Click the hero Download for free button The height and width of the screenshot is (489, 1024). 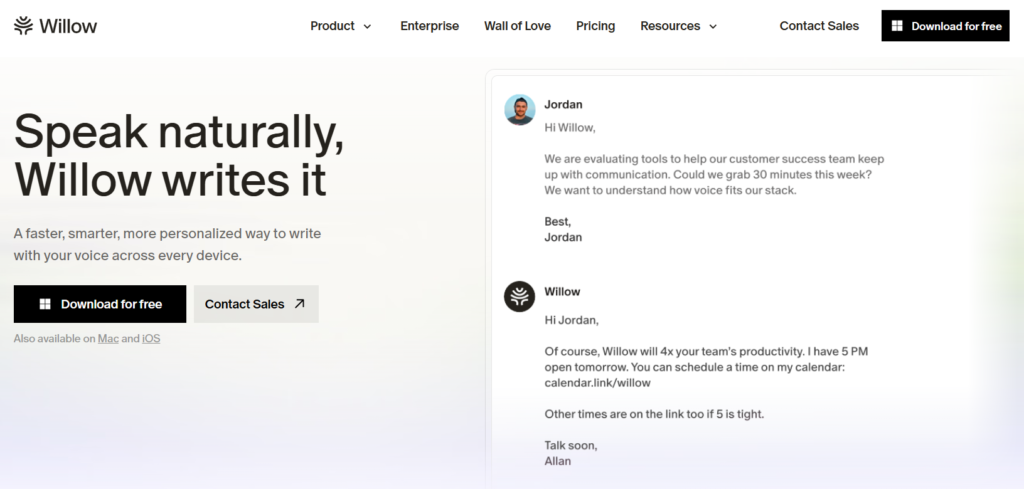tap(100, 304)
